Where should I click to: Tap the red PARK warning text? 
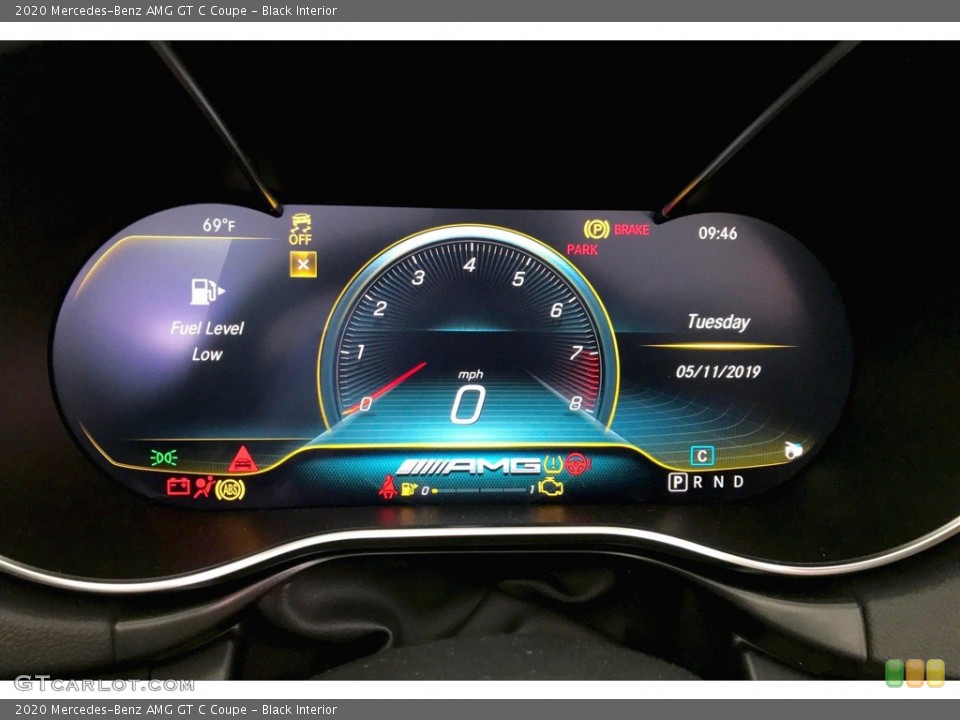582,250
